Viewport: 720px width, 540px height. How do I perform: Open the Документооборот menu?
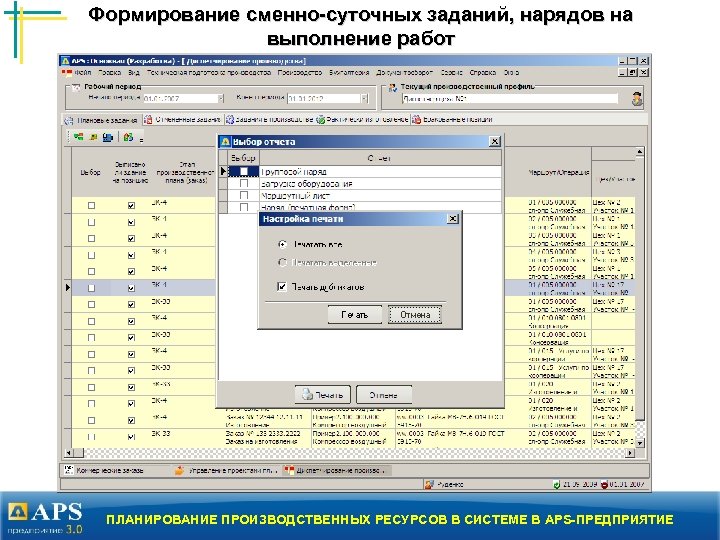(405, 73)
